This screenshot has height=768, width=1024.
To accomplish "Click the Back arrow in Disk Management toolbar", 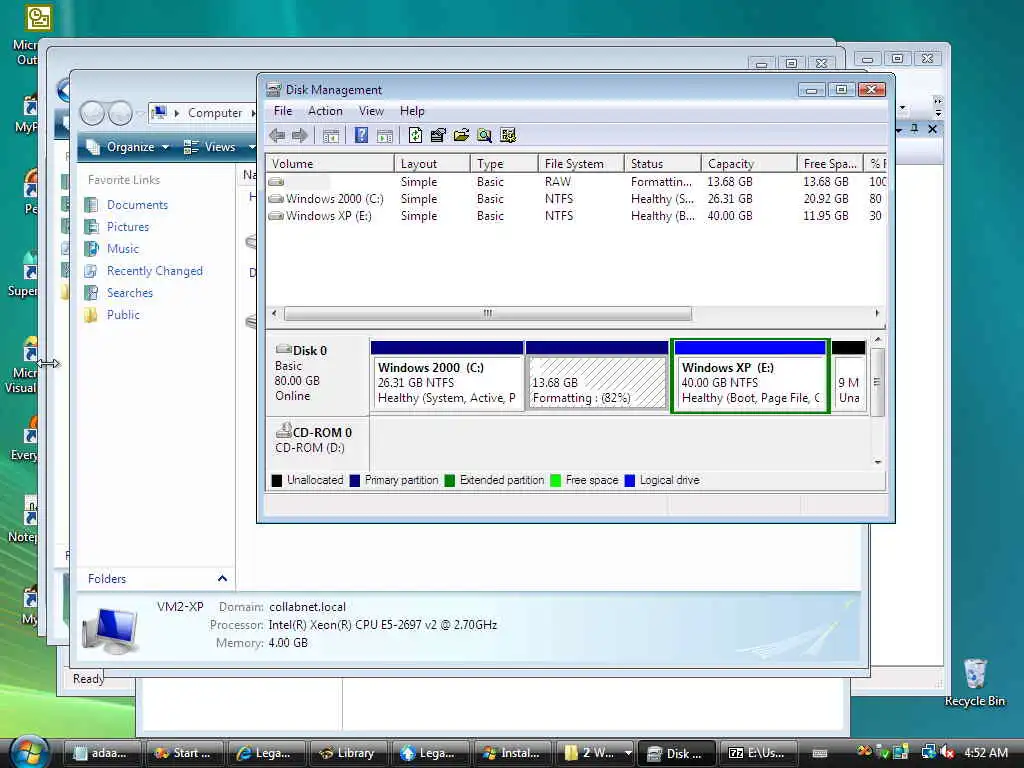I will 277,135.
